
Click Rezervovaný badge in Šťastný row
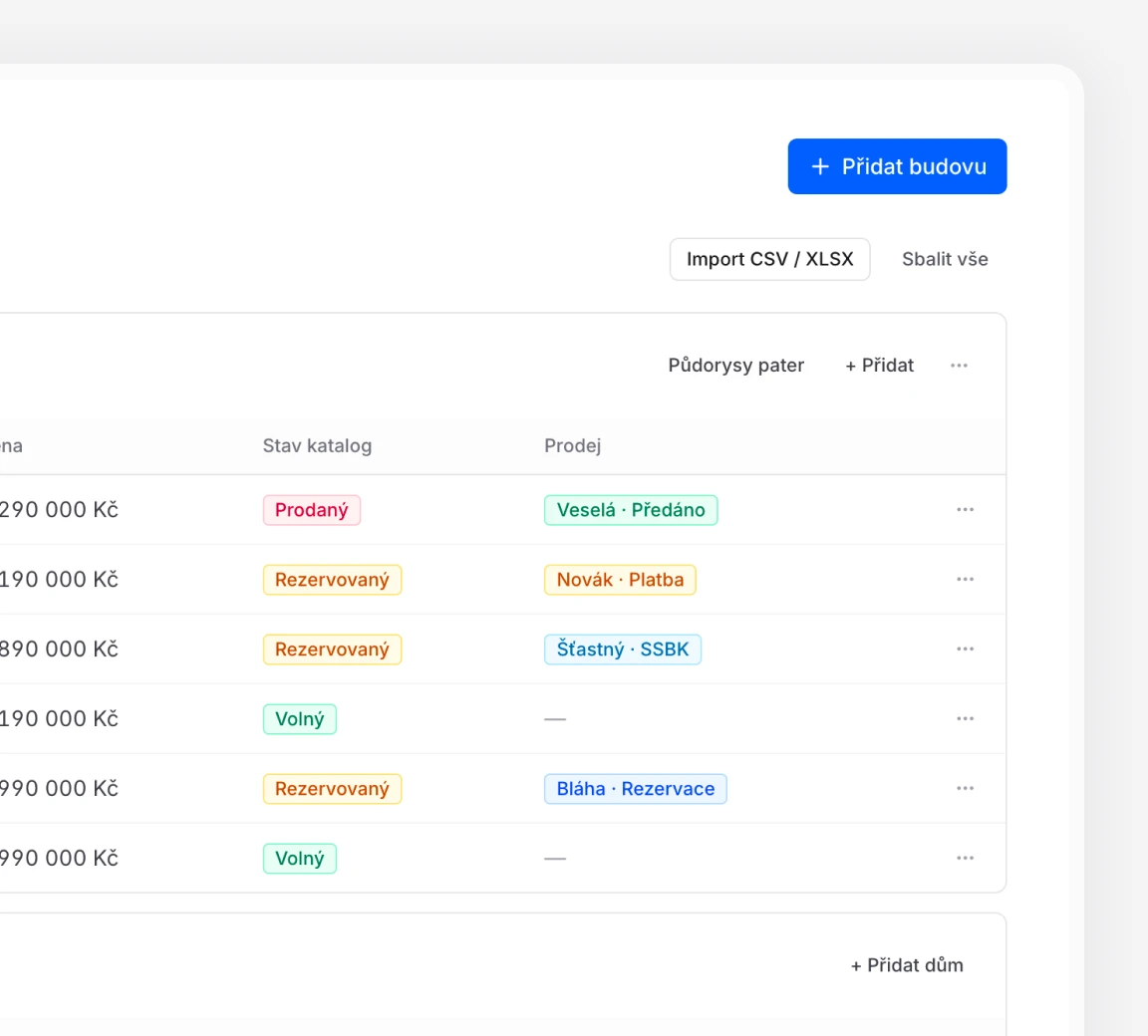(x=333, y=648)
